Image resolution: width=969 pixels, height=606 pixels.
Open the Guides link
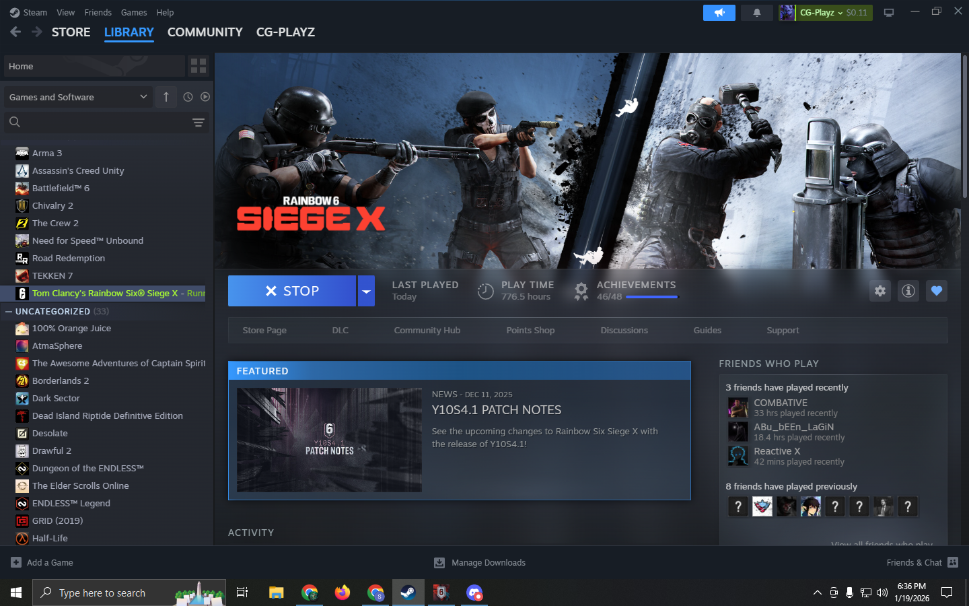click(708, 330)
